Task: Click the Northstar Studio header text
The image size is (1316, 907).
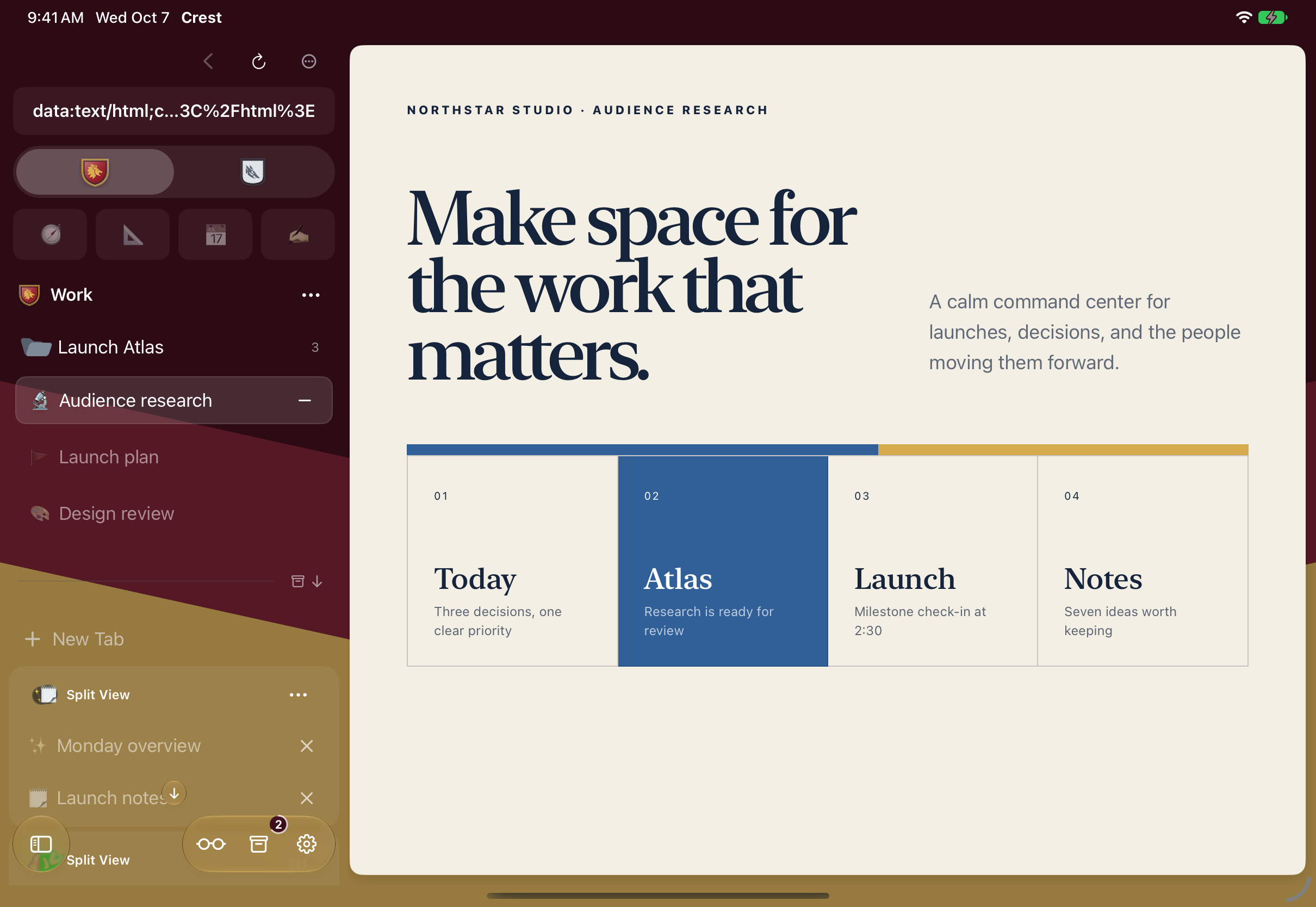Action: (x=587, y=110)
